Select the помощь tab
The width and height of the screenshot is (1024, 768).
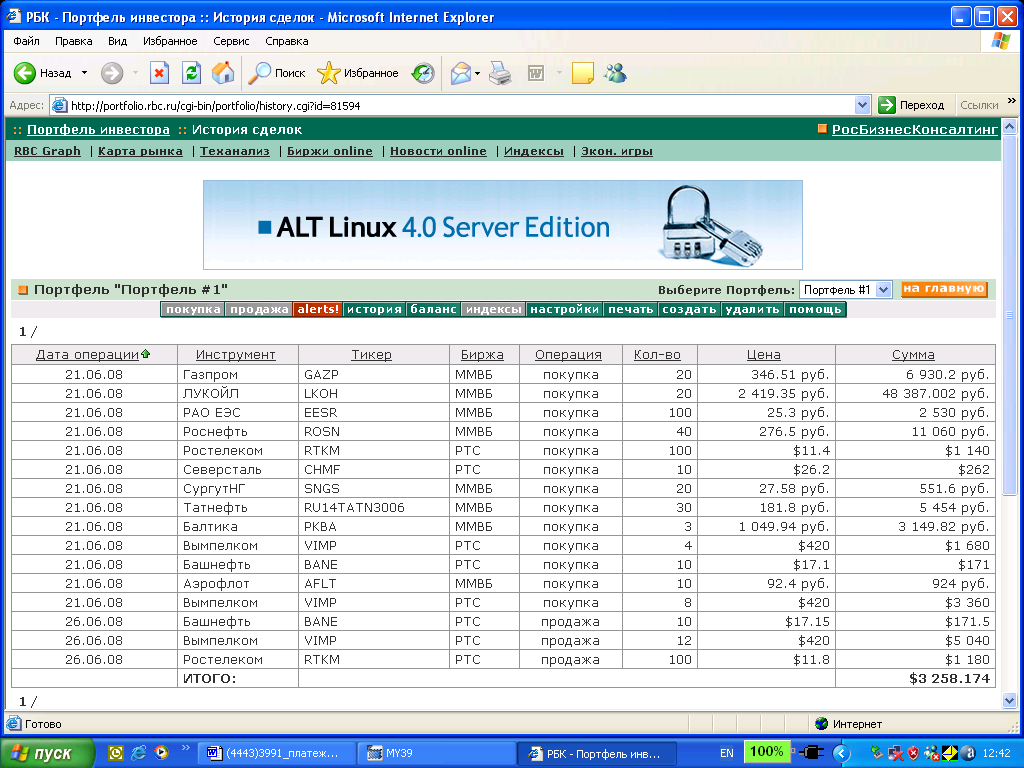point(815,310)
